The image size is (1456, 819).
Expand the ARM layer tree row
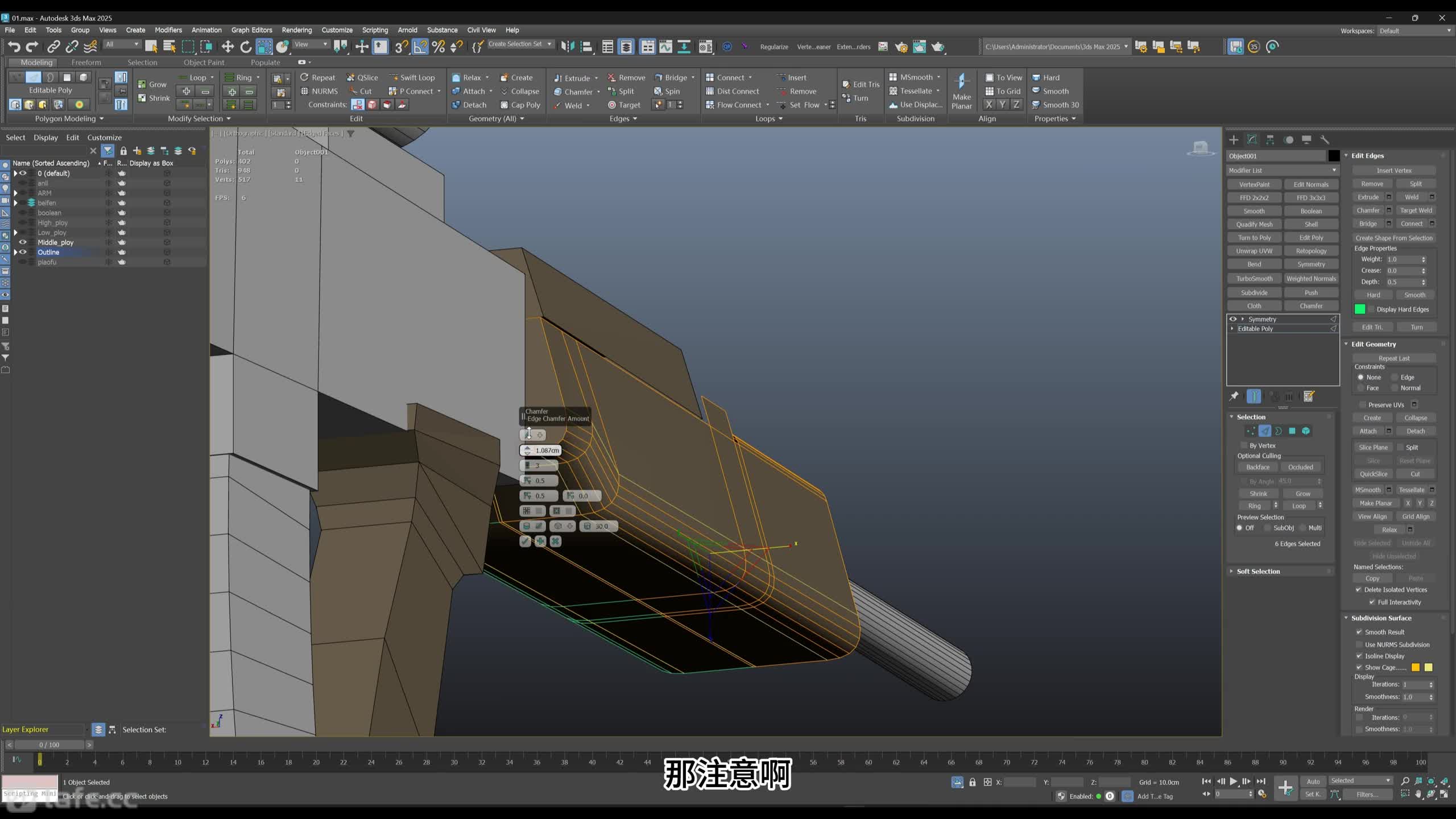tap(16, 193)
